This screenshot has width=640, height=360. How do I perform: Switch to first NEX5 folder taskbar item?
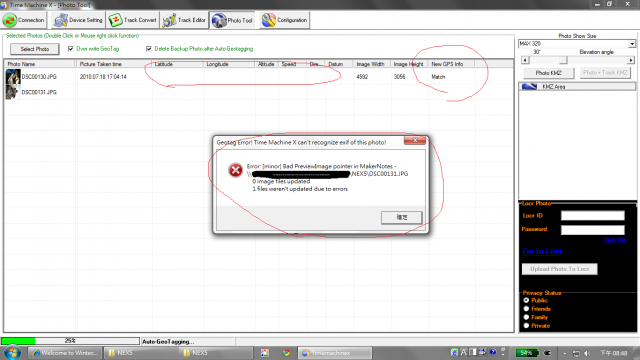pyautogui.click(x=141, y=353)
